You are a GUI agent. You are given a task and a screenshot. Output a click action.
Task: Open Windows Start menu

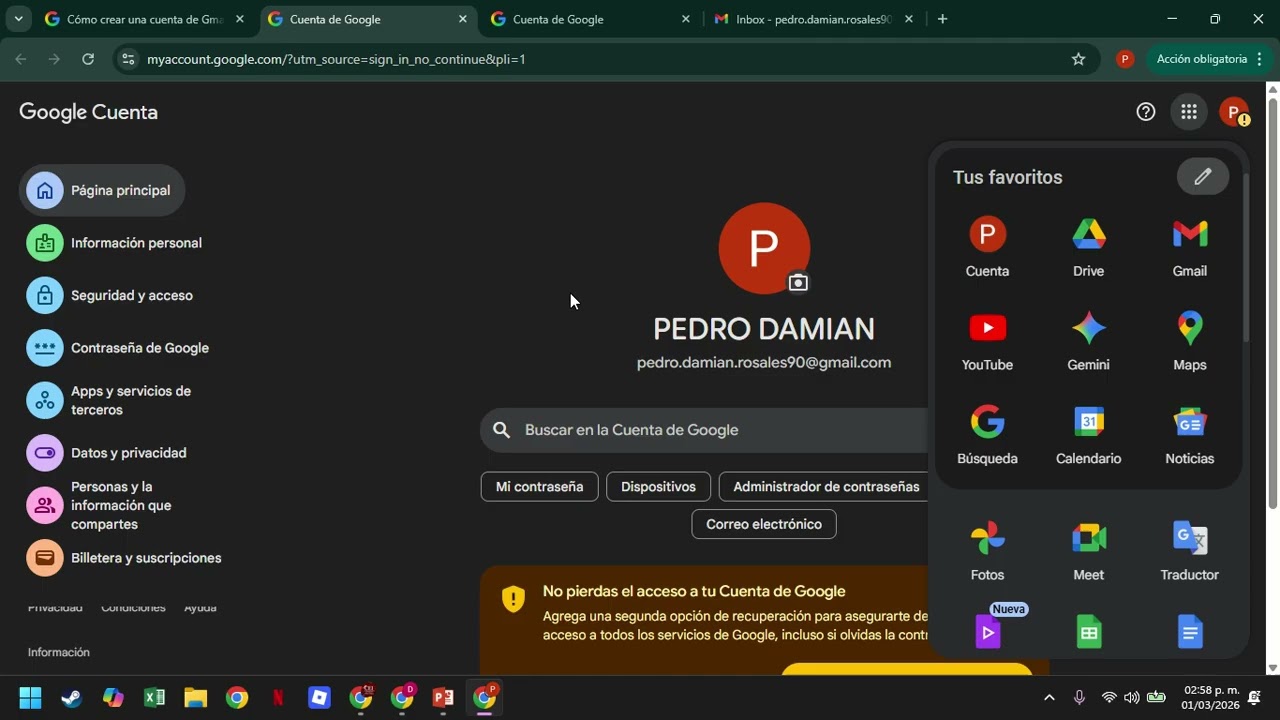coord(30,698)
